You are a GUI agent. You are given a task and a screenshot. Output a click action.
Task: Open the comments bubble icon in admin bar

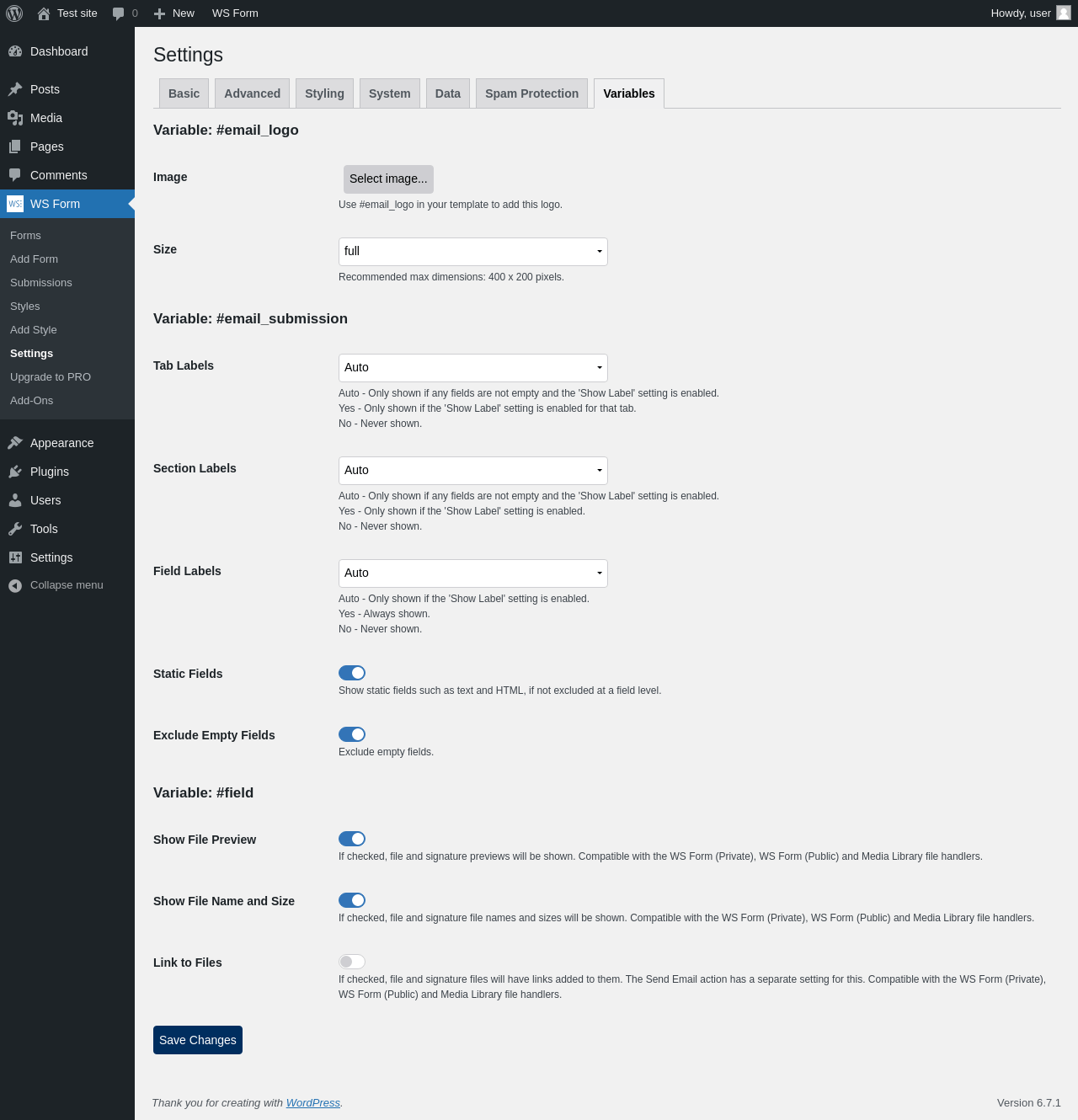118,13
